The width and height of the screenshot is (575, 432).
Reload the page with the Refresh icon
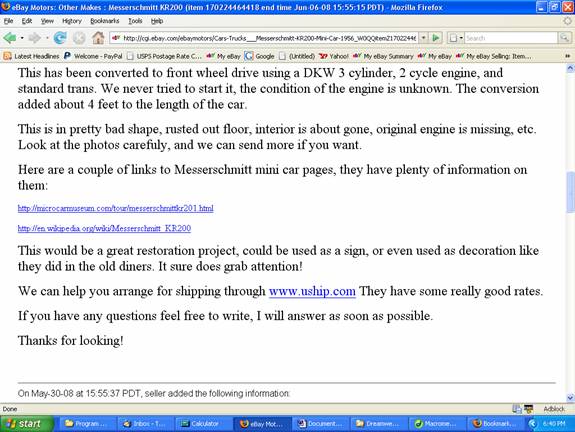coord(60,38)
